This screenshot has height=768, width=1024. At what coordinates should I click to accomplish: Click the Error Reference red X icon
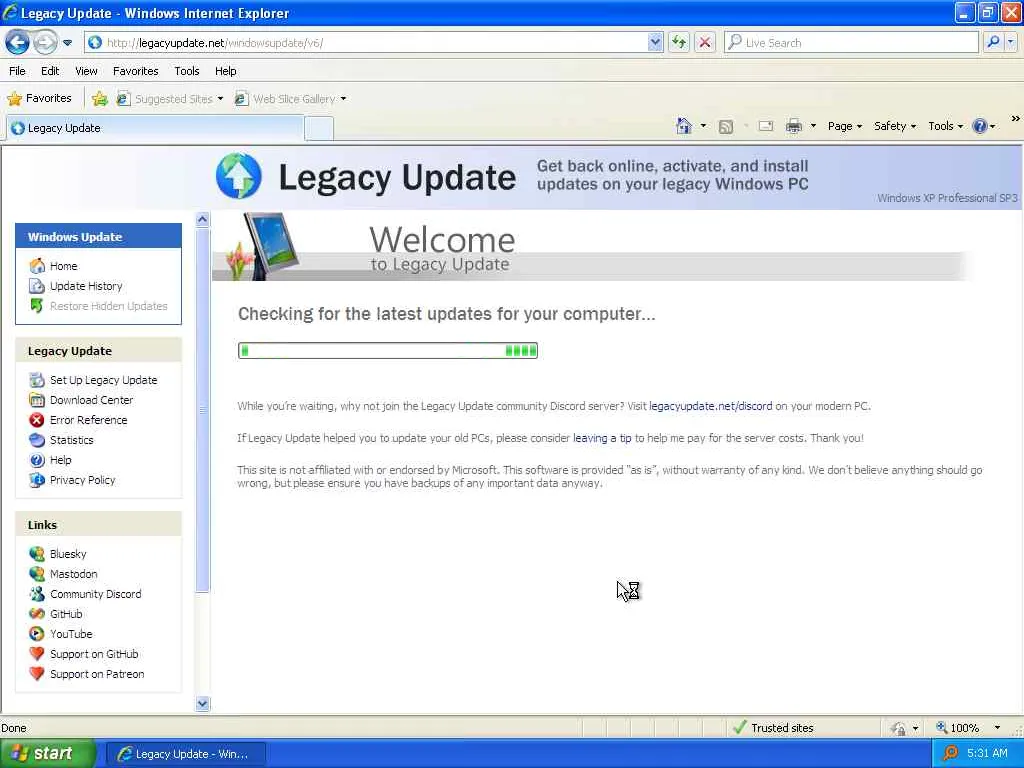click(x=37, y=420)
